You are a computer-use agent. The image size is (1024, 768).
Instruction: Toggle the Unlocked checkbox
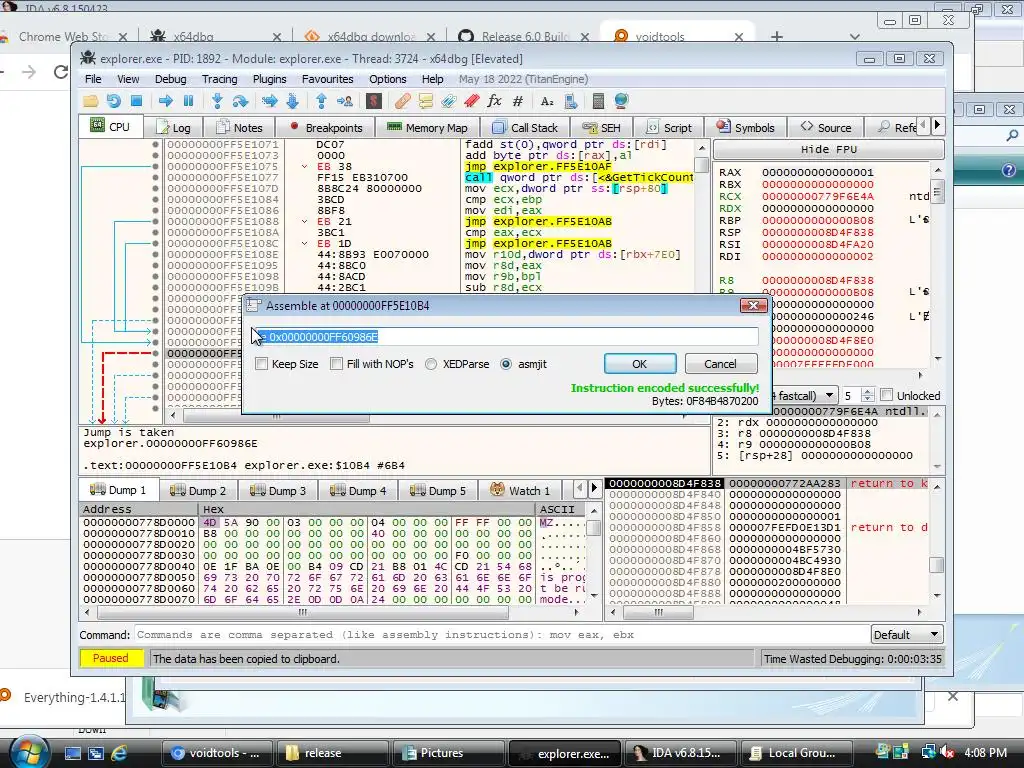click(x=886, y=395)
